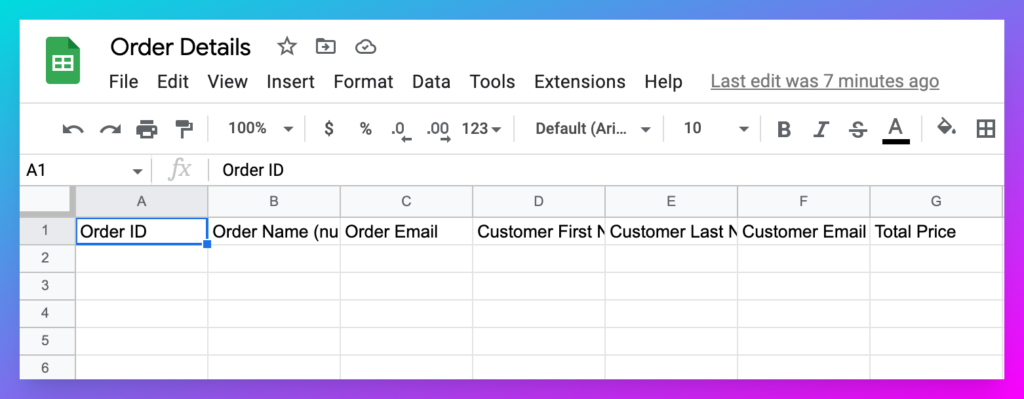
Task: Click the Order Details document title
Action: [x=180, y=47]
